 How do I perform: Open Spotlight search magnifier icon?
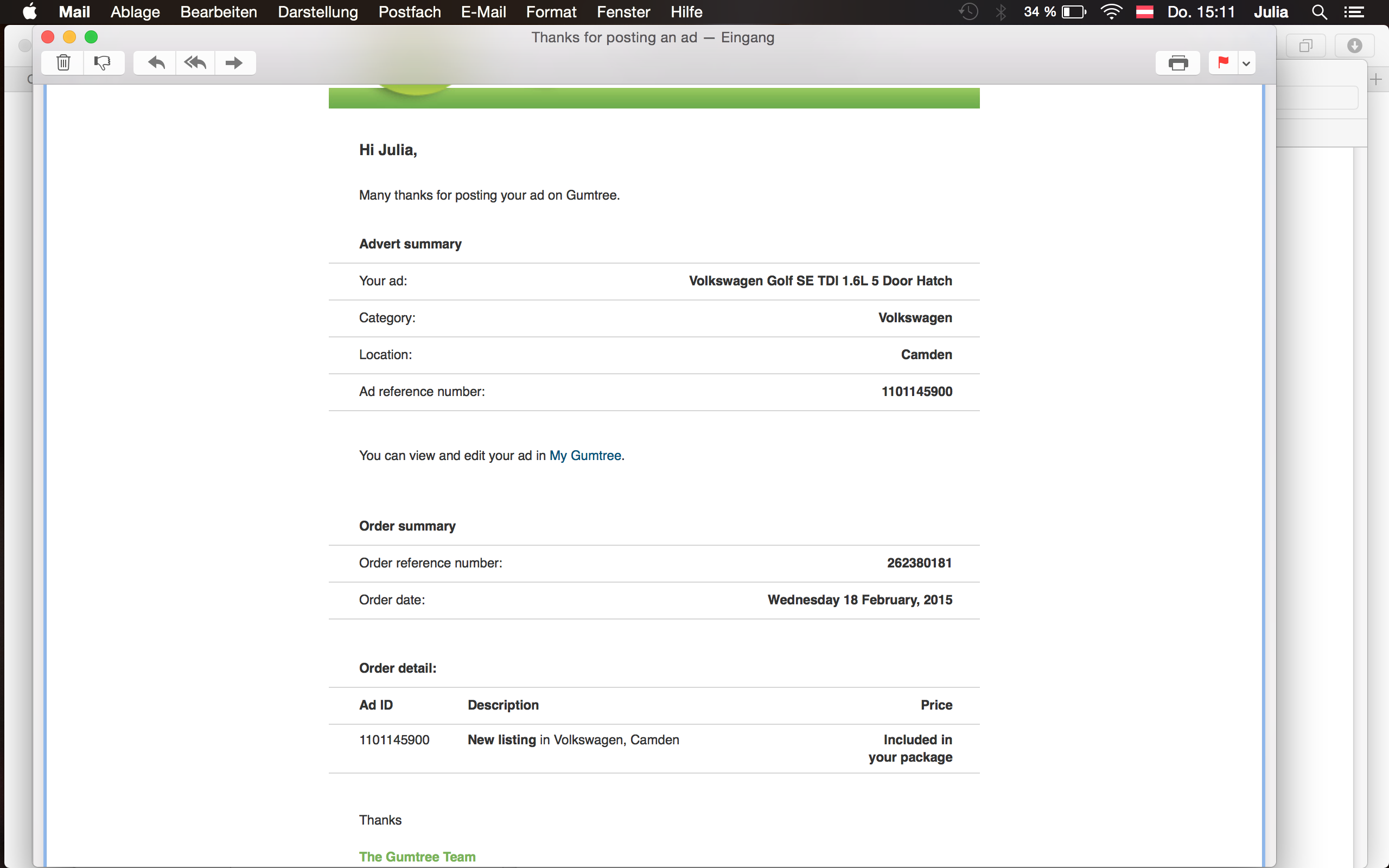(x=1319, y=12)
